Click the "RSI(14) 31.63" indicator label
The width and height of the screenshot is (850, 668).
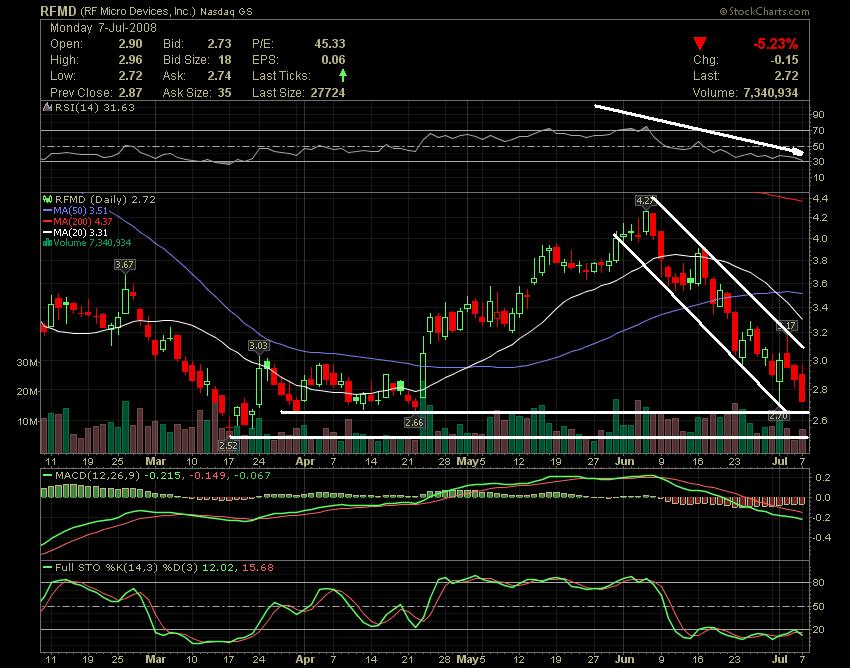95,107
